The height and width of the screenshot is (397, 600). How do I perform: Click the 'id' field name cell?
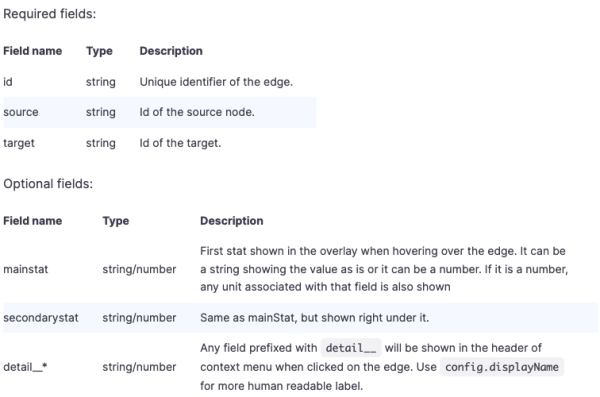point(8,82)
